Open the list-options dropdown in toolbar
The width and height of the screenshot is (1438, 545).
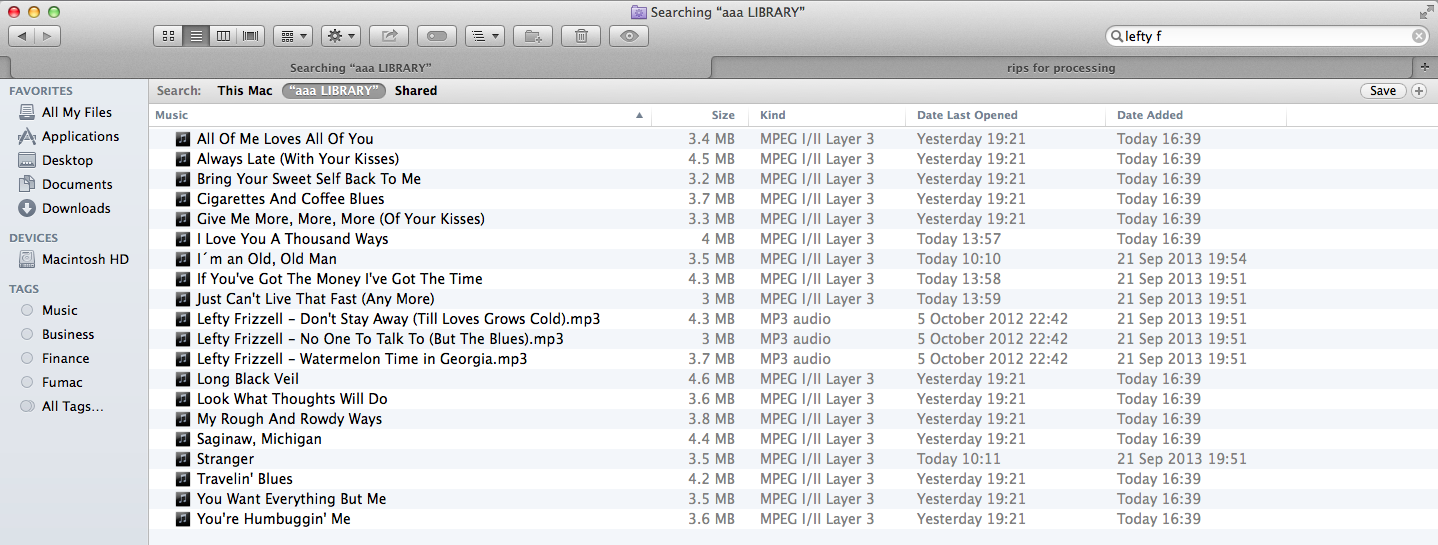point(485,36)
